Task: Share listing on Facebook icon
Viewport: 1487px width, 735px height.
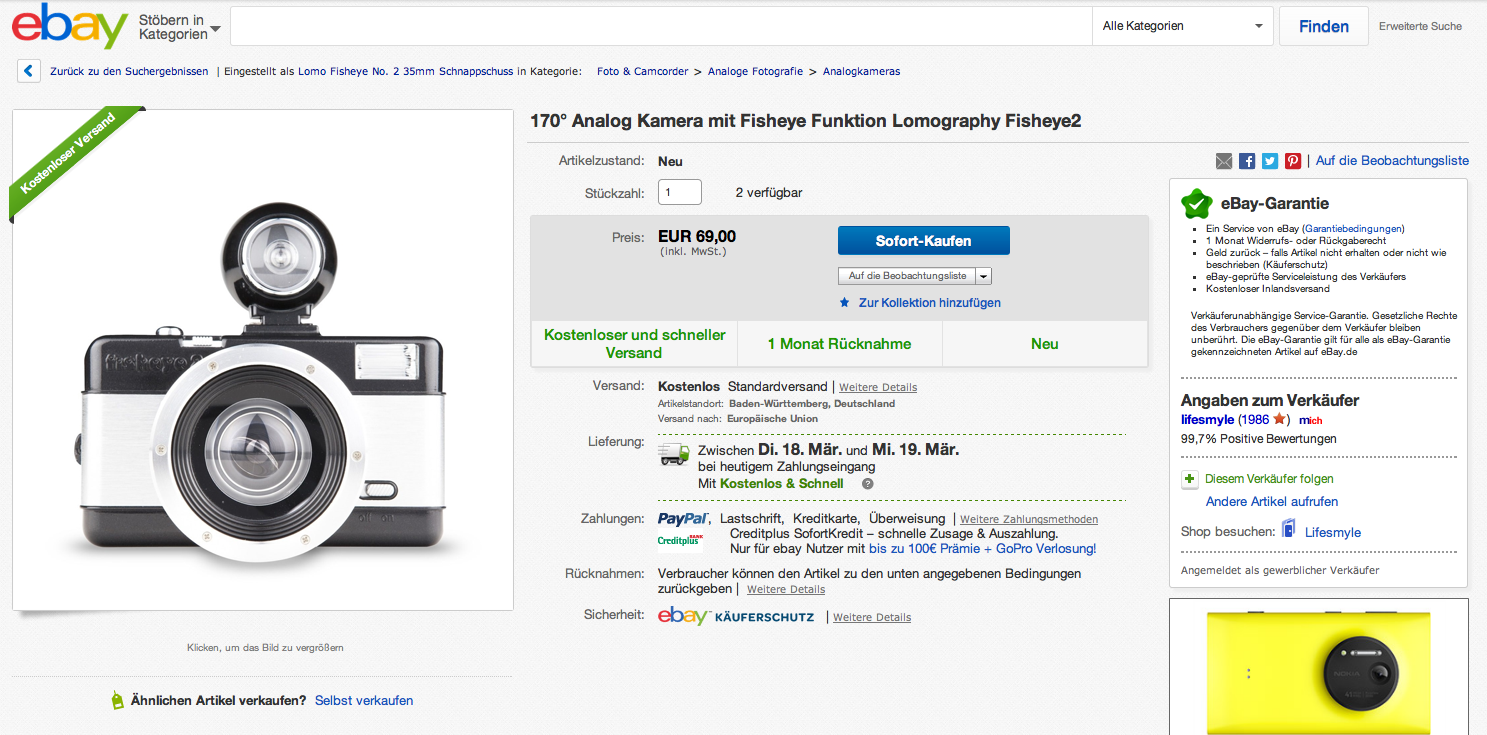Action: tap(1247, 161)
